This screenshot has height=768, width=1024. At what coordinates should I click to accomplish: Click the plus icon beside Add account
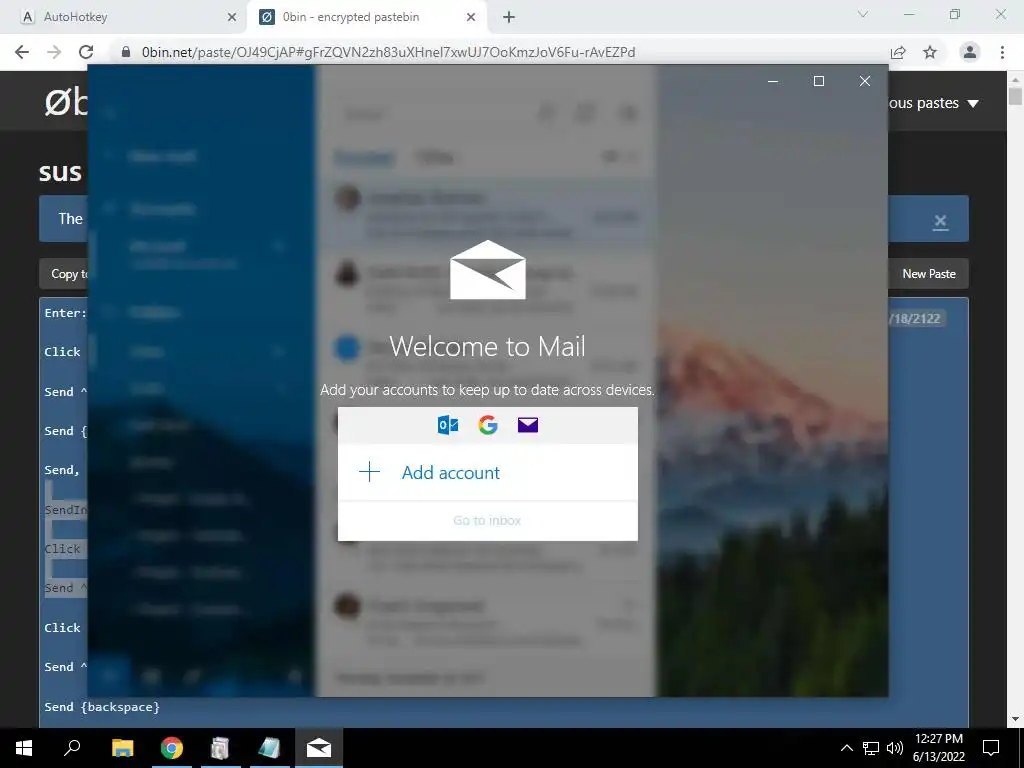[x=370, y=472]
